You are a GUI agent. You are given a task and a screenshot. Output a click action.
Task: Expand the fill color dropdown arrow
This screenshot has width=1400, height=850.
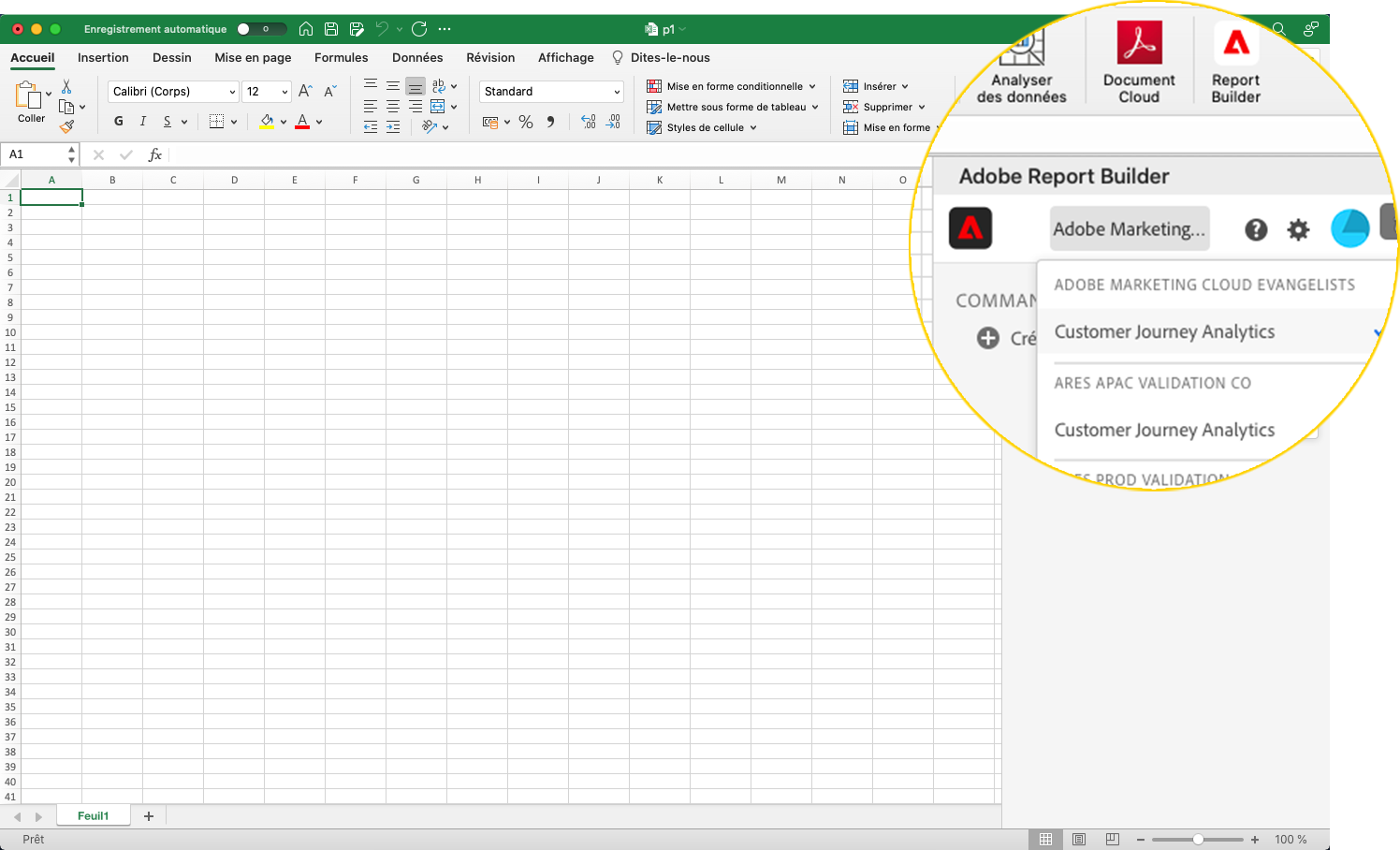coord(284,122)
